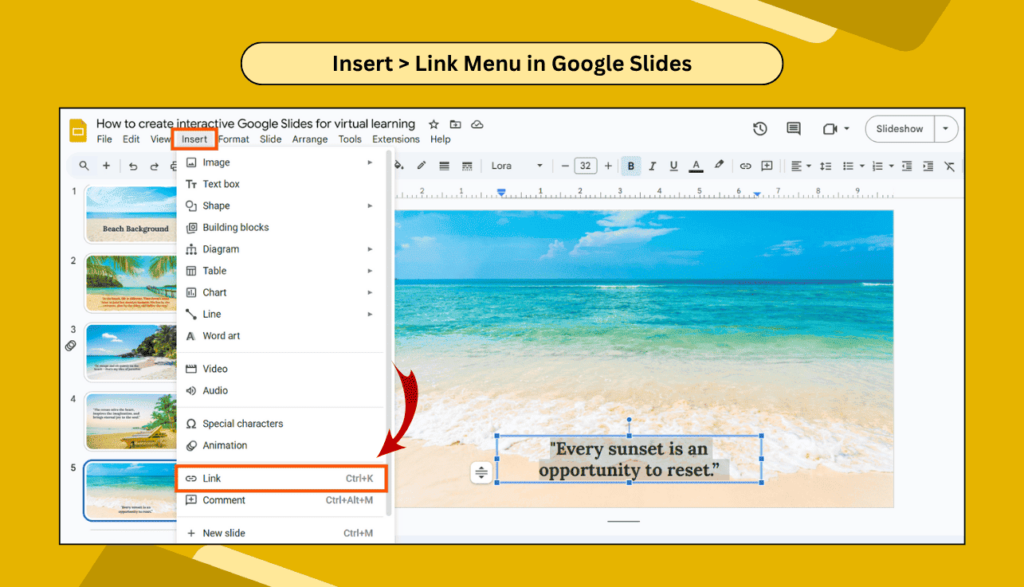
Task: Clear formatting with the clear format icon
Action: click(948, 166)
